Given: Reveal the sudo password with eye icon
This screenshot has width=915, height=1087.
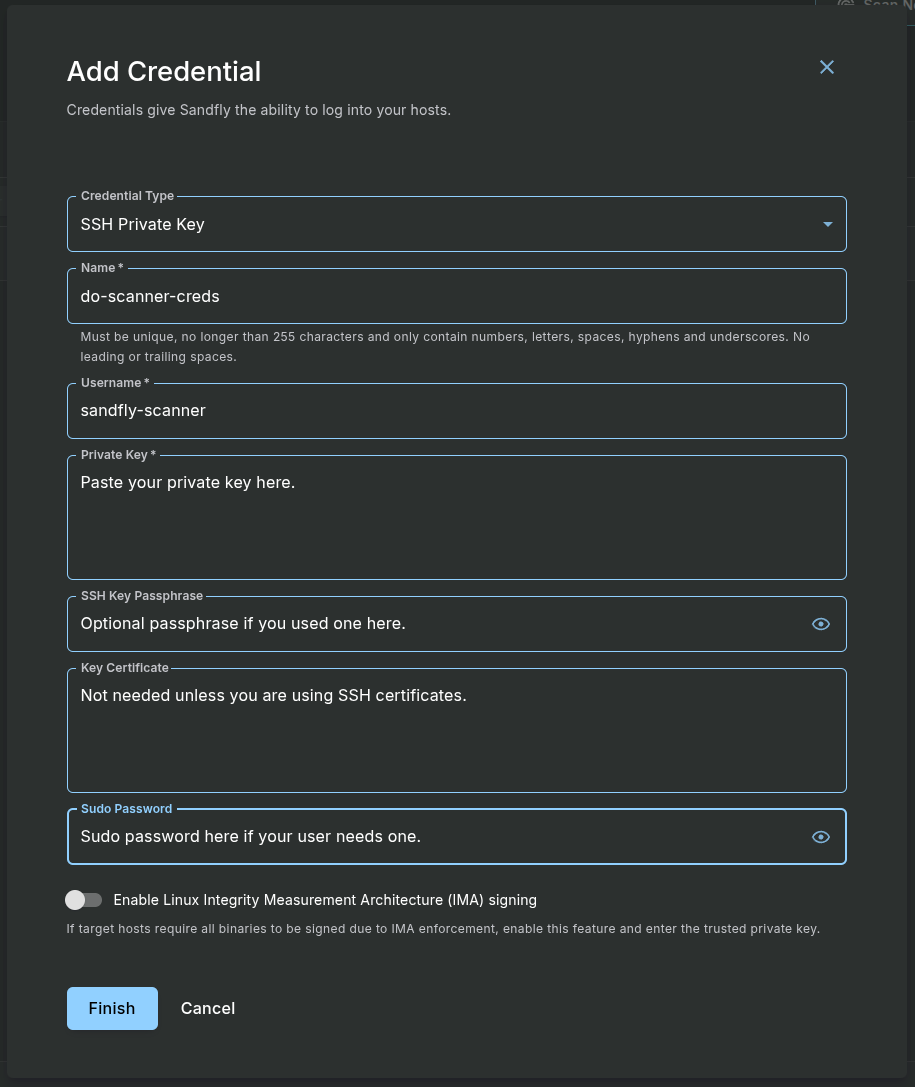Looking at the screenshot, I should tap(821, 837).
